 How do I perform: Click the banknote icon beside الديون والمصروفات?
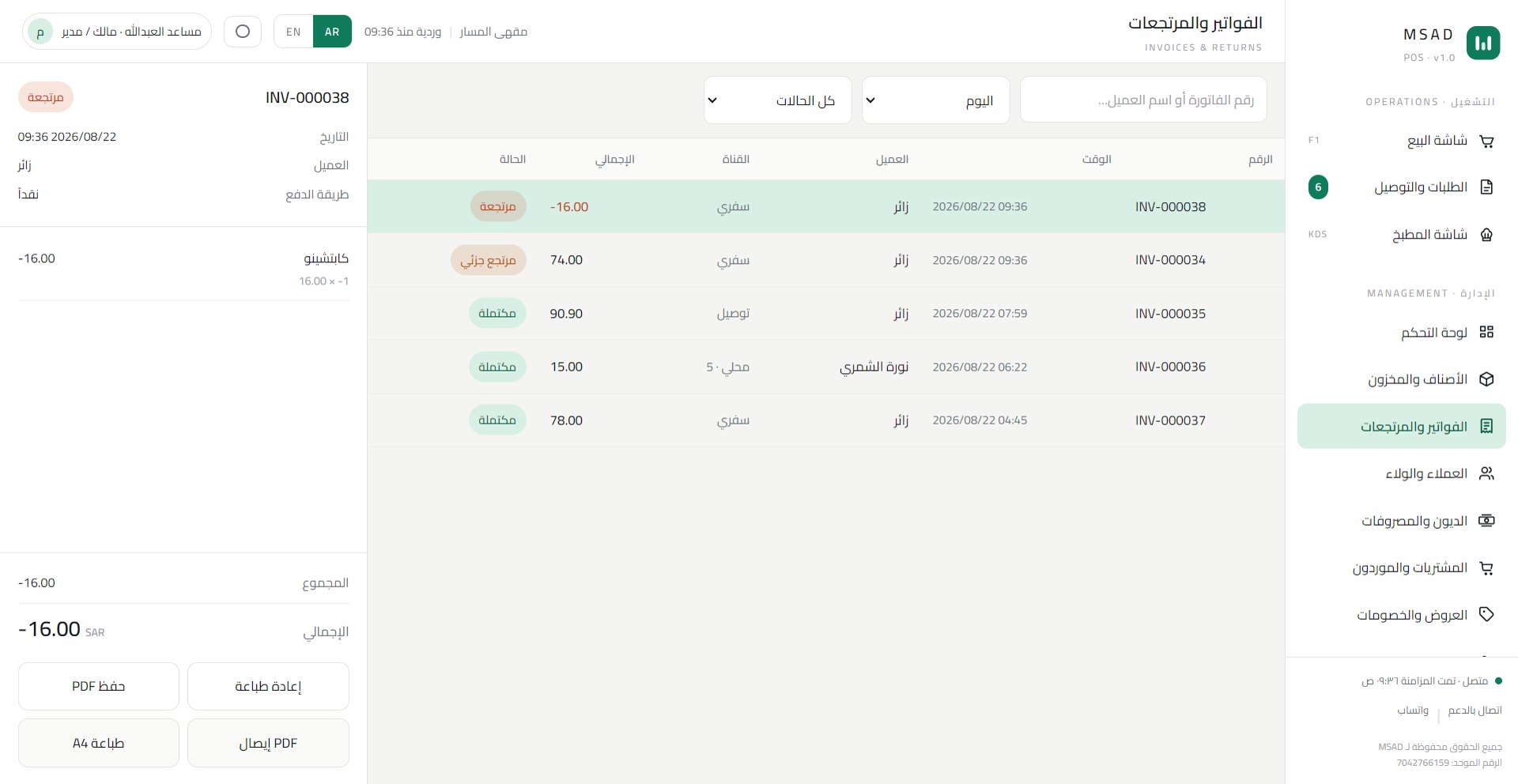[1486, 521]
